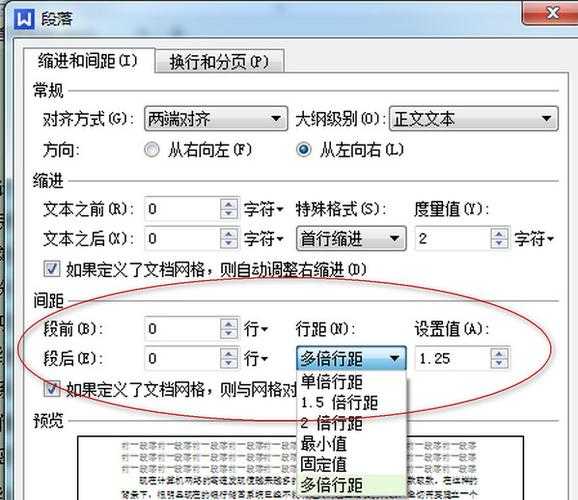Choose 最小值 from the line spacing list
Image resolution: width=578 pixels, height=500 pixels.
pyautogui.click(x=351, y=444)
